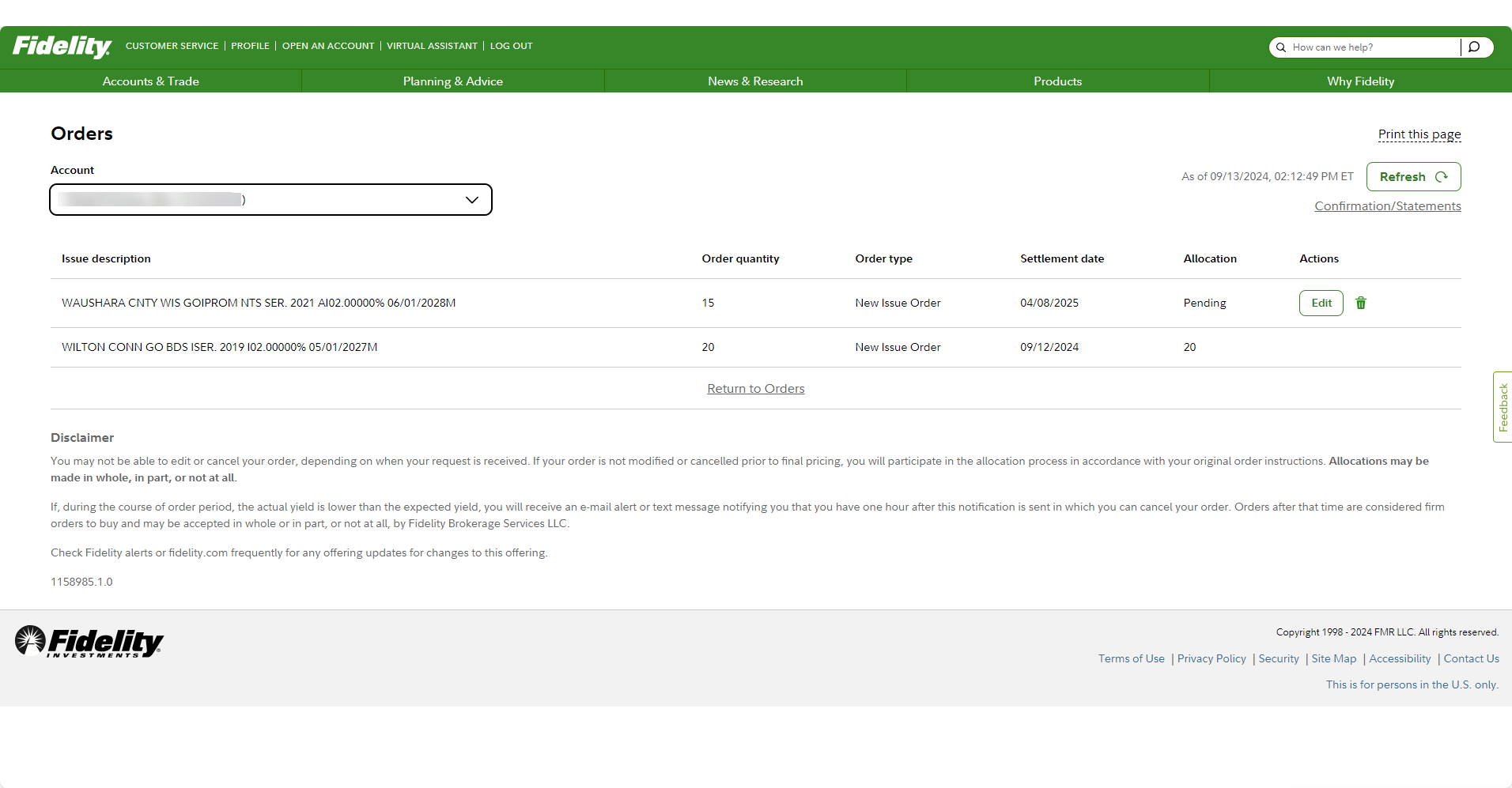
Task: Open the Why Fidelity menu
Action: [1360, 81]
